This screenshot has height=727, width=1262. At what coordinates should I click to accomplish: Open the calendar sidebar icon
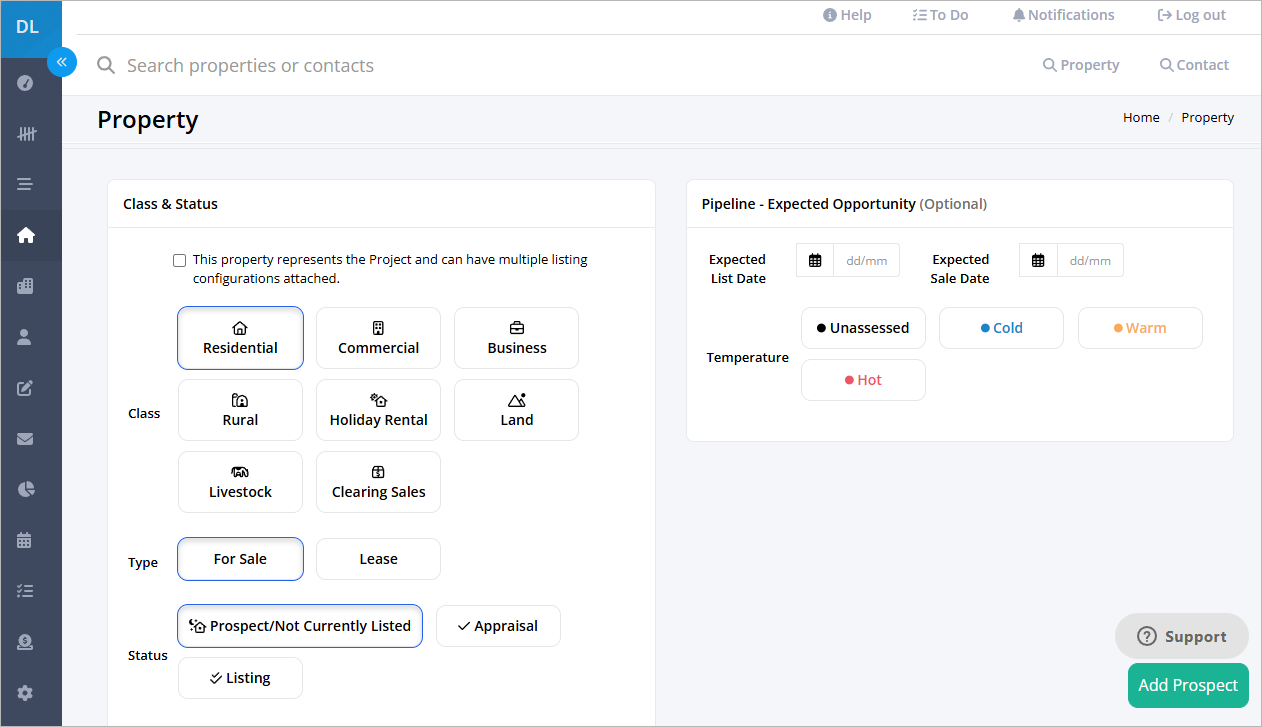point(26,540)
